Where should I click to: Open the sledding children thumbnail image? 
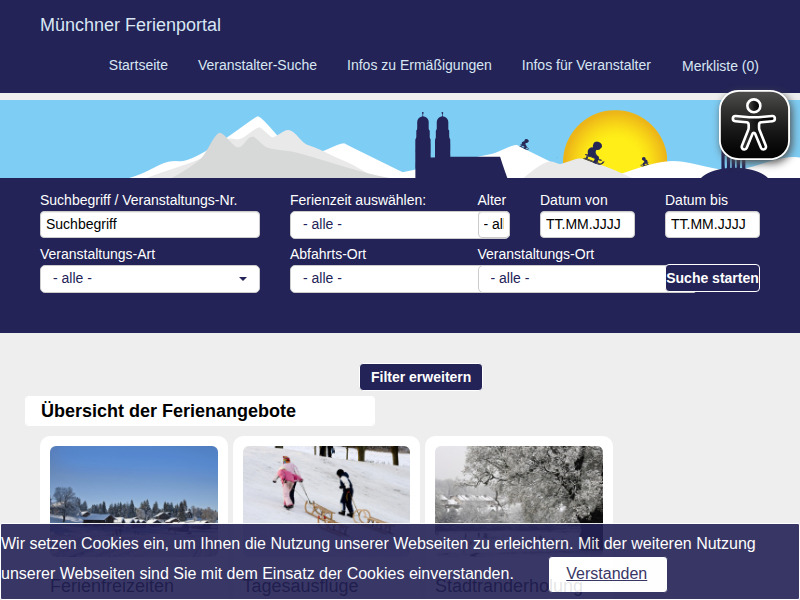tap(326, 484)
